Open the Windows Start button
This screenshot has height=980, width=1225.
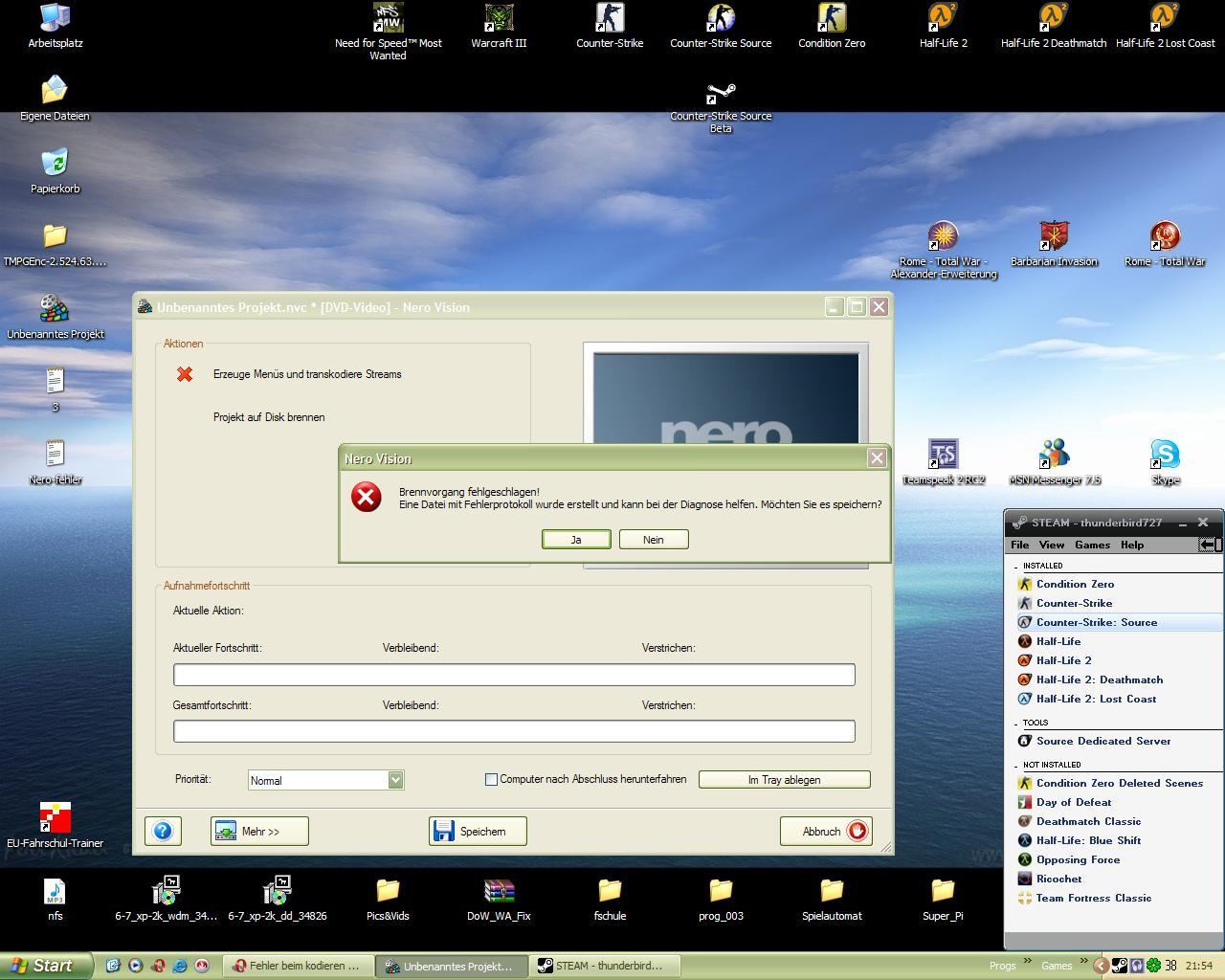pos(46,966)
